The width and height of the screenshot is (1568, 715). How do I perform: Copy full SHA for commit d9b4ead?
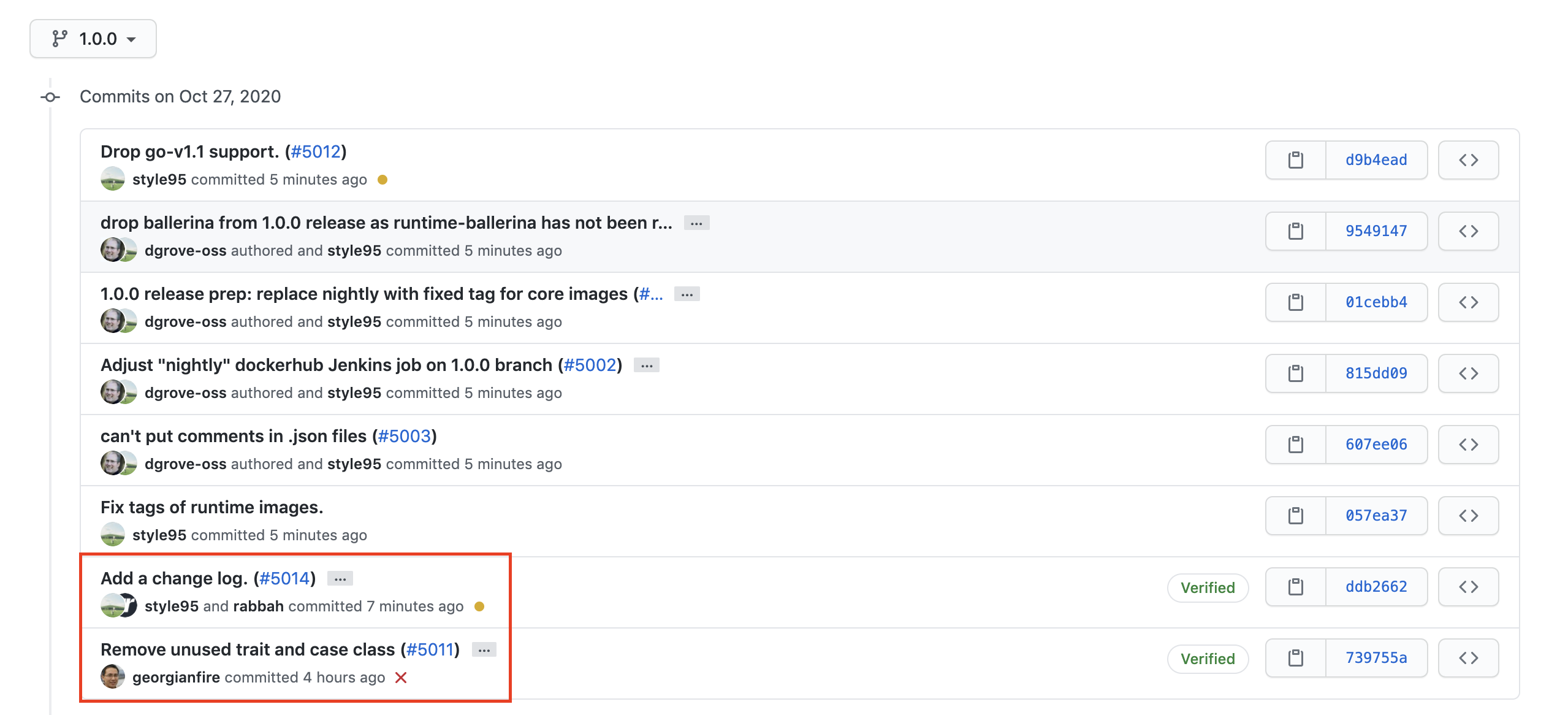(1295, 160)
